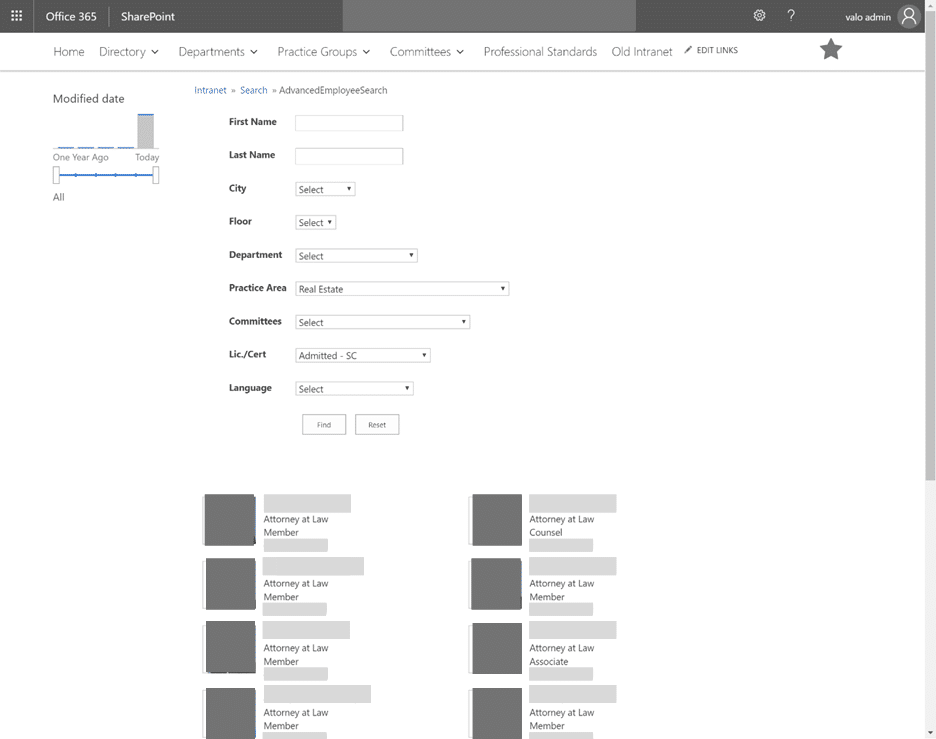Click the right handle of Modified date slider
The image size is (936, 739).
point(156,175)
